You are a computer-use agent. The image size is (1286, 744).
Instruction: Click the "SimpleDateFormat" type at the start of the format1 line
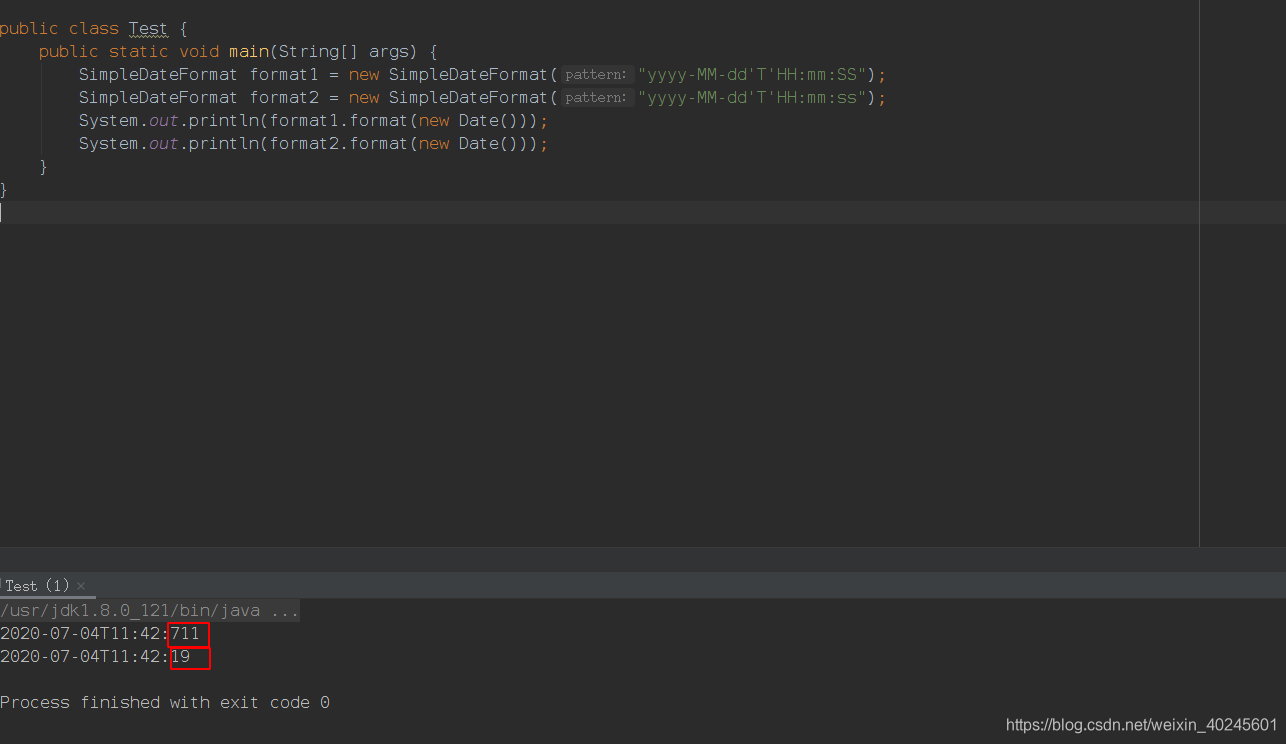tap(159, 75)
